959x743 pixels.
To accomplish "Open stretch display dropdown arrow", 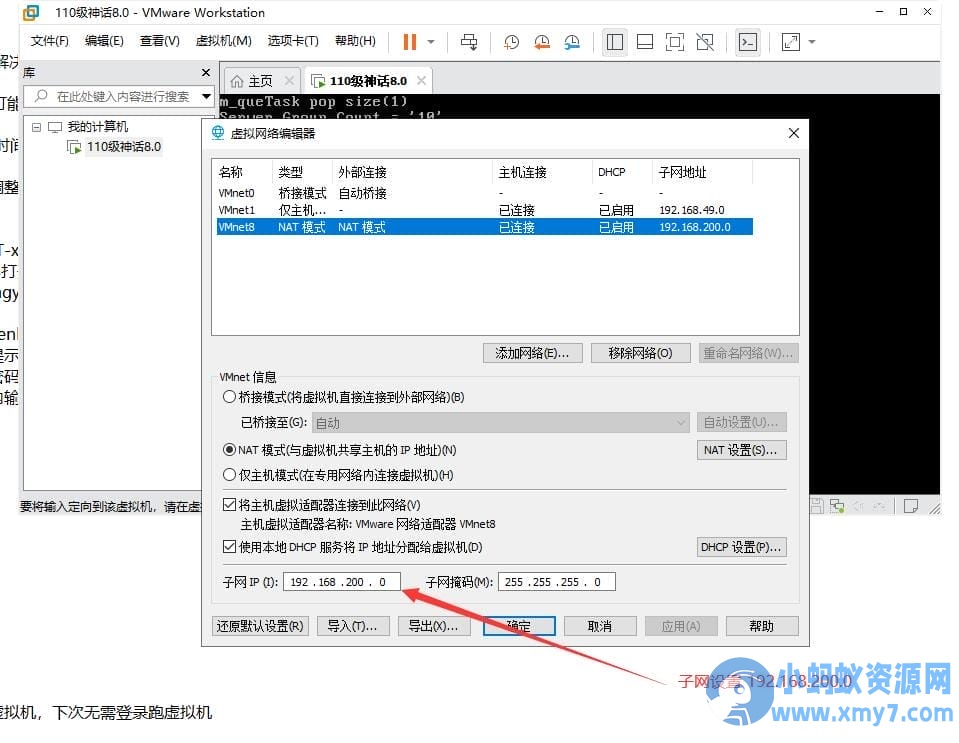I will [x=812, y=42].
